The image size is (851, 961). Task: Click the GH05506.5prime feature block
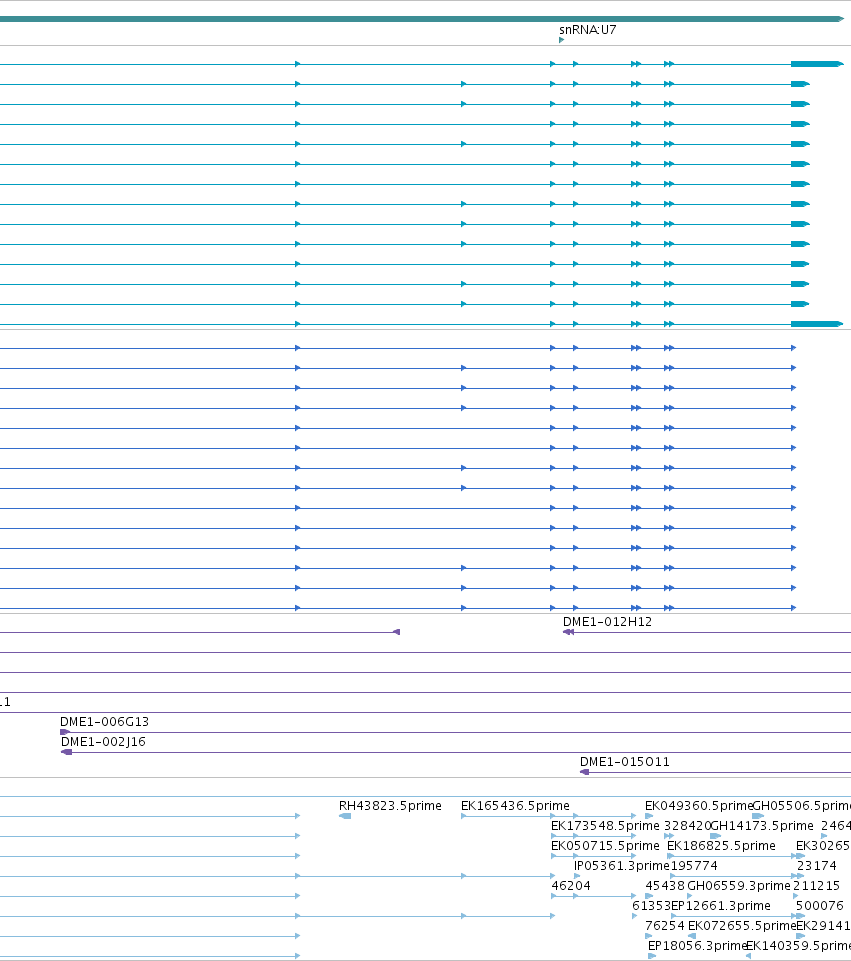click(758, 816)
